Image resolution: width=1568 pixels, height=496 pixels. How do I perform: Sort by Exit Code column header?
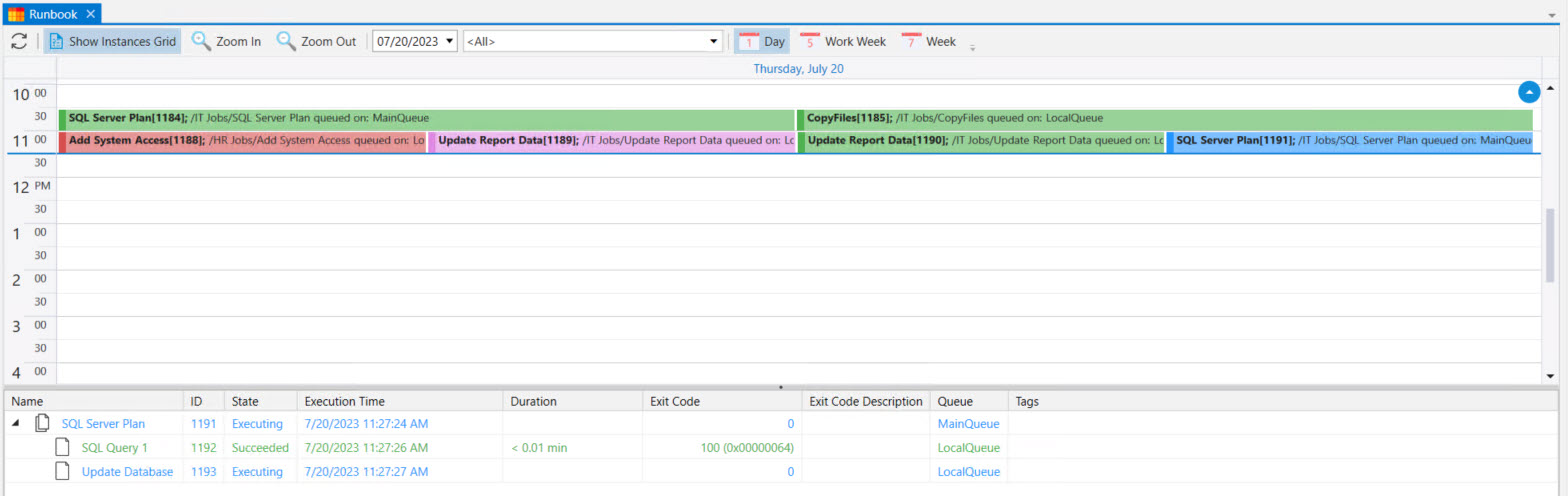point(722,401)
